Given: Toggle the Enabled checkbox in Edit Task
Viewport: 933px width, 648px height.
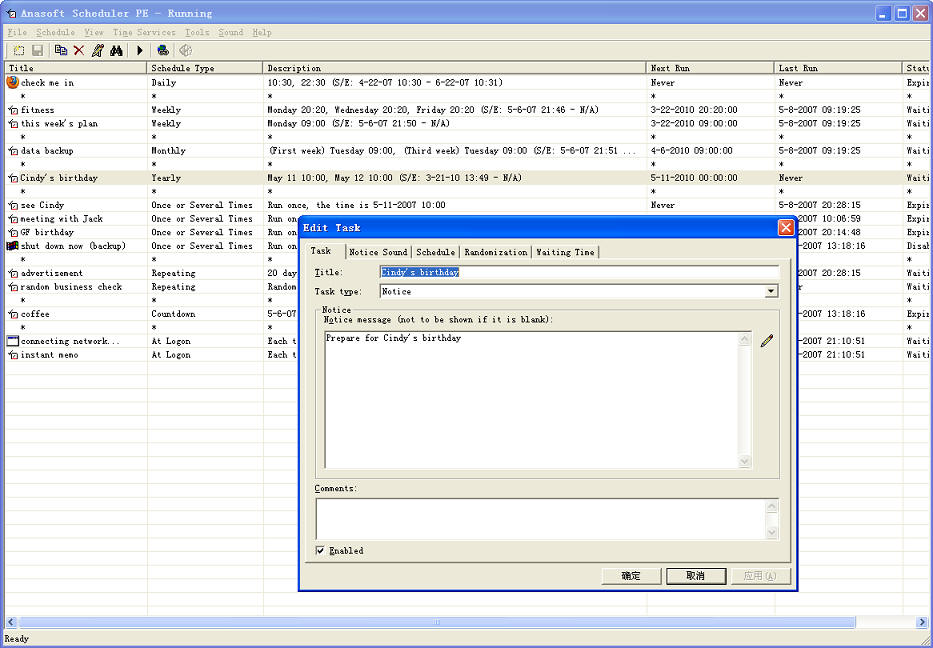Looking at the screenshot, I should pos(321,550).
